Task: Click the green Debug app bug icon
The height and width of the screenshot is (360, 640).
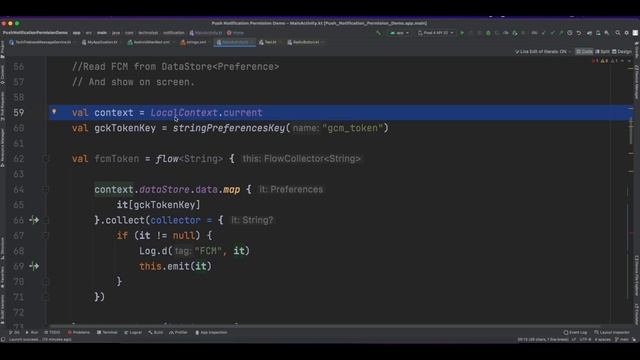Action: click(488, 33)
